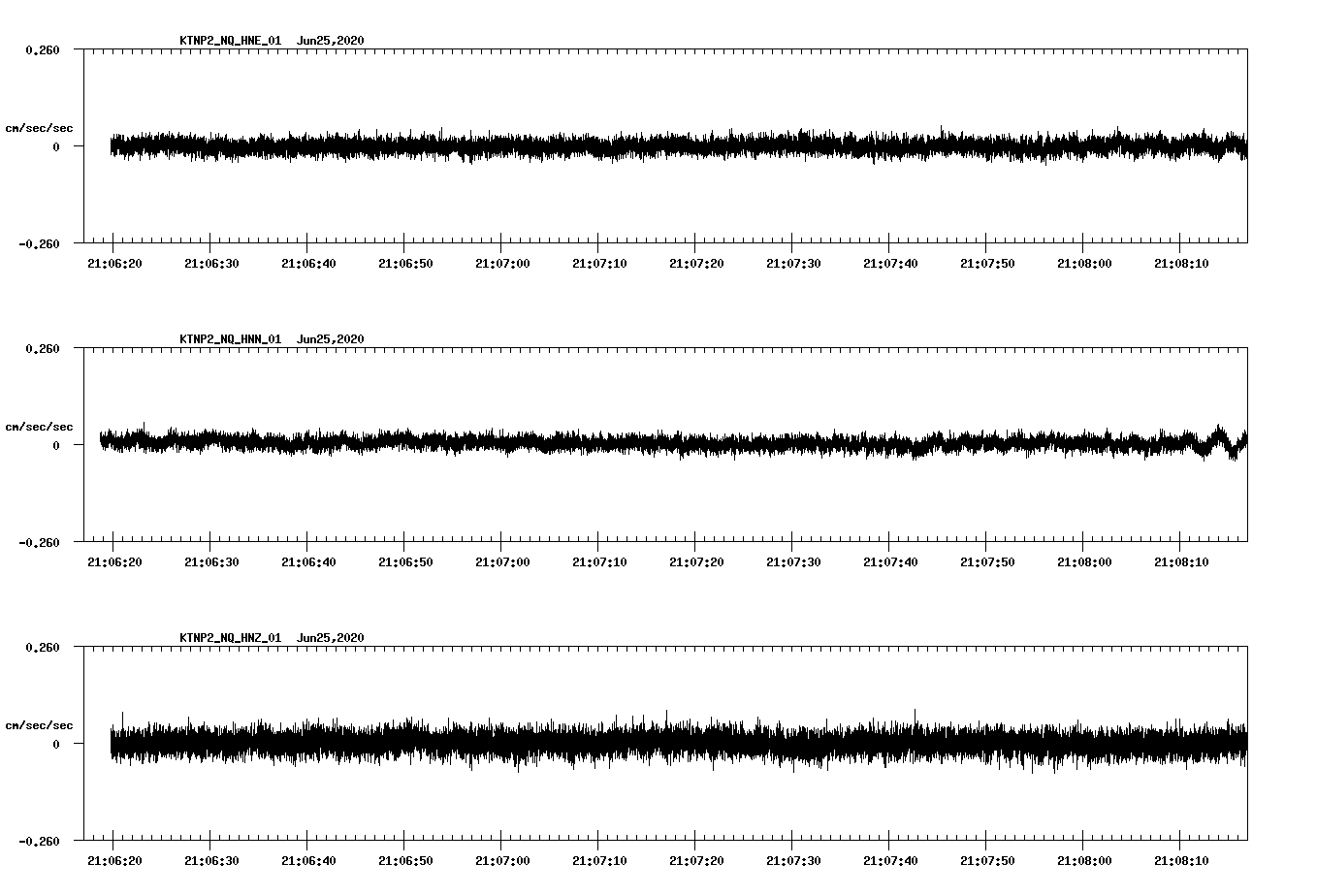This screenshot has height=896, width=1317.
Task: Click the HNN waveform wiggle near 21:08:14
Action: coord(1219,440)
